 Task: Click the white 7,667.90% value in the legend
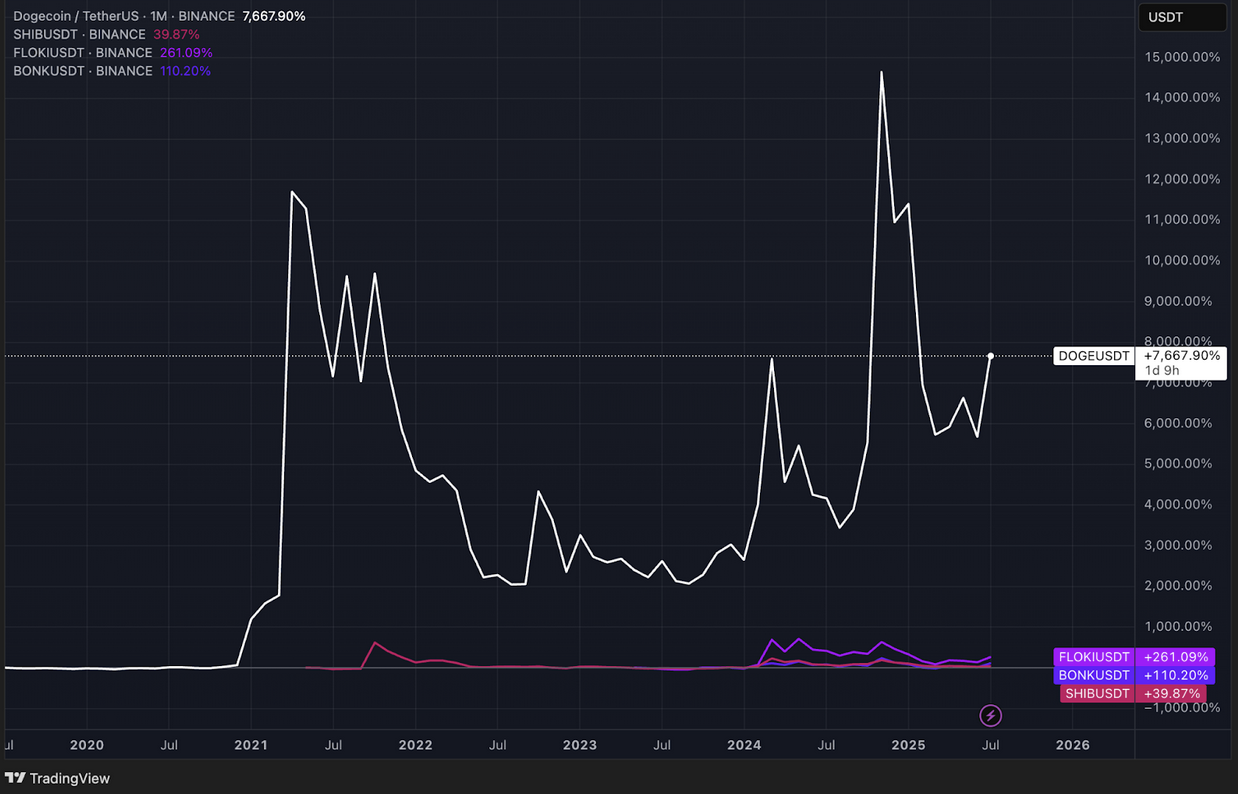274,16
